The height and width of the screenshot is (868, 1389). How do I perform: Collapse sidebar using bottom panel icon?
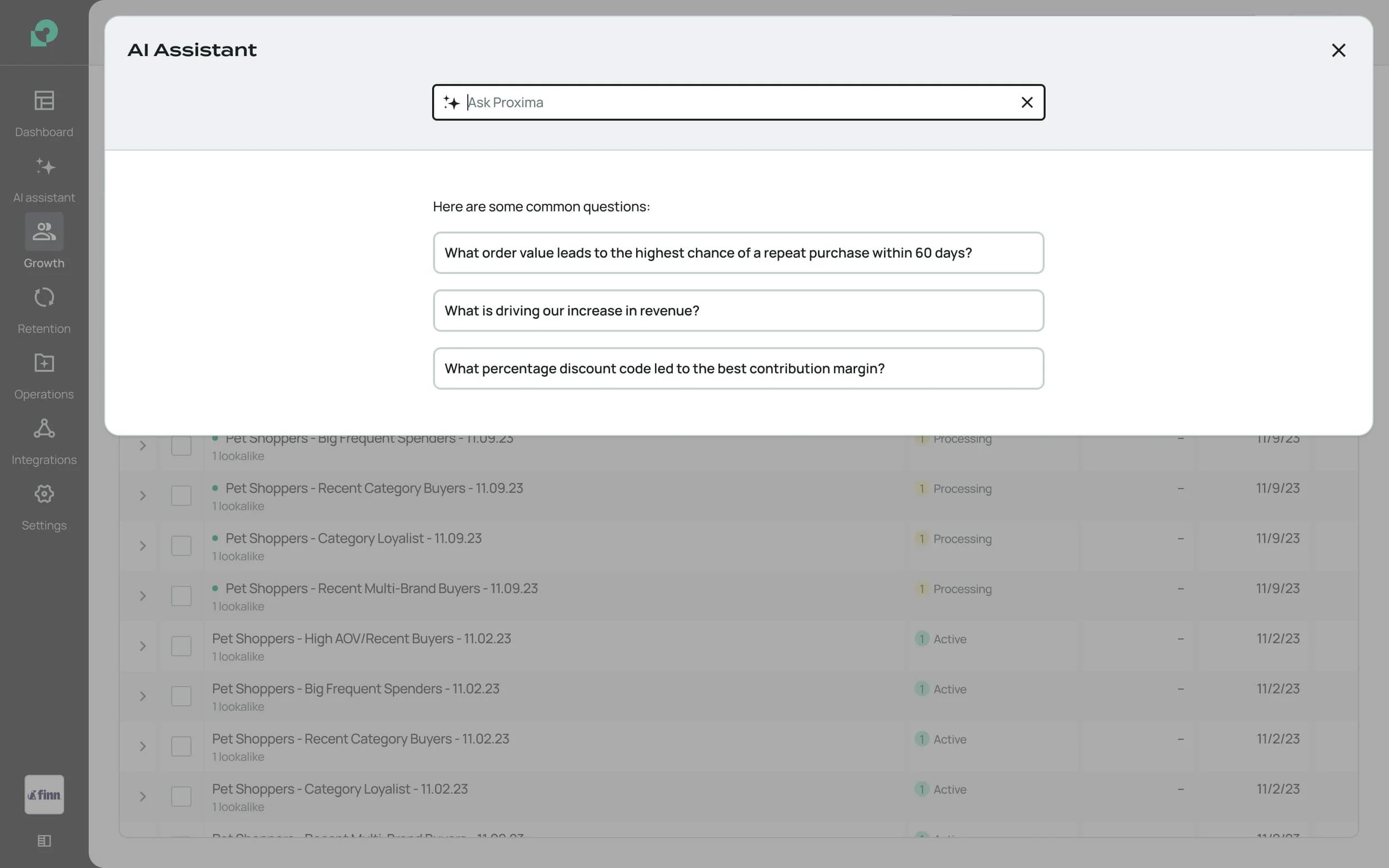[44, 840]
